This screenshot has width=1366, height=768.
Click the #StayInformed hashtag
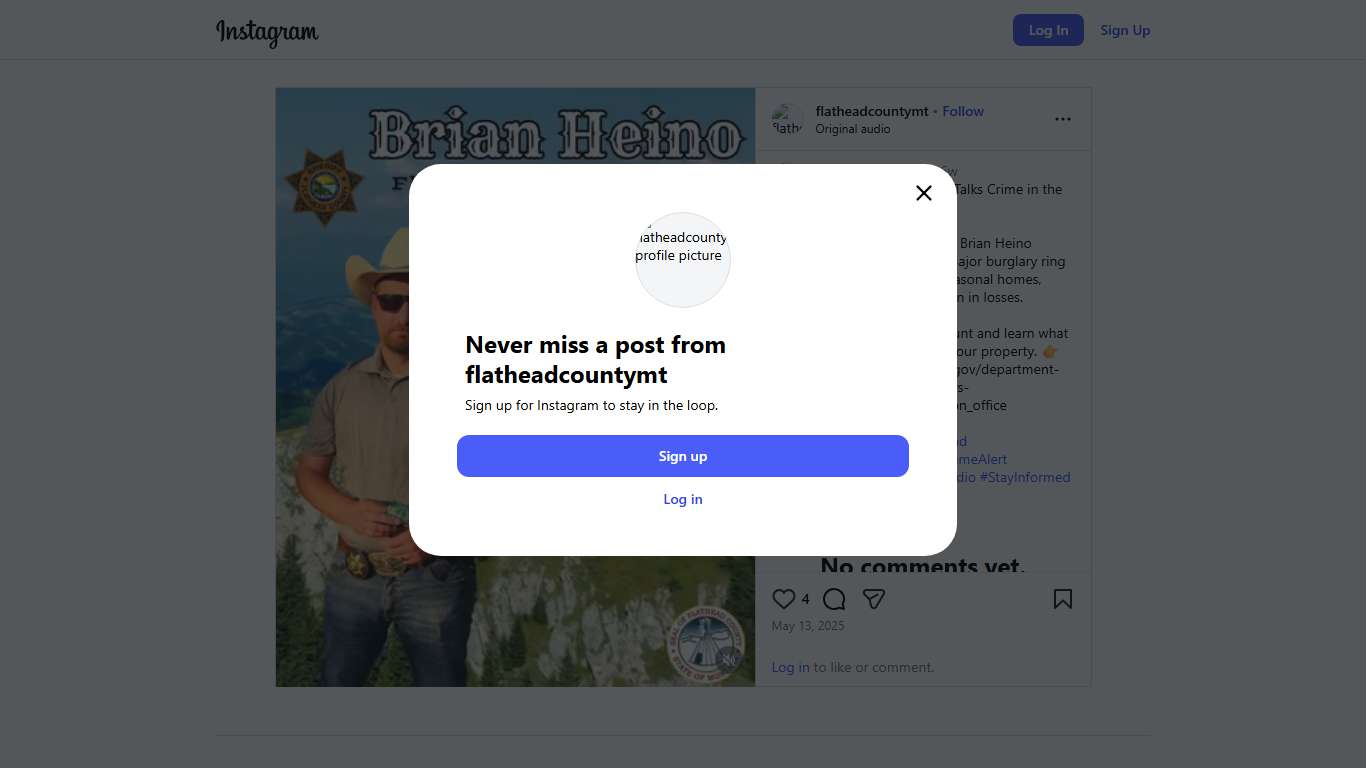(1025, 477)
